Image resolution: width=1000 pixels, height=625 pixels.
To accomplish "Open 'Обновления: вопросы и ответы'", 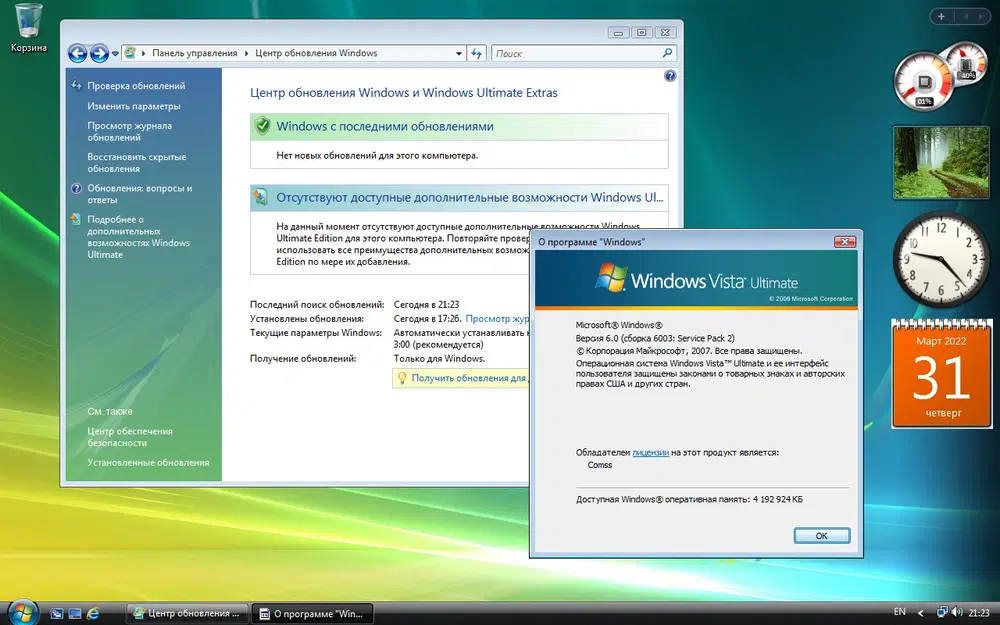I will pyautogui.click(x=140, y=194).
